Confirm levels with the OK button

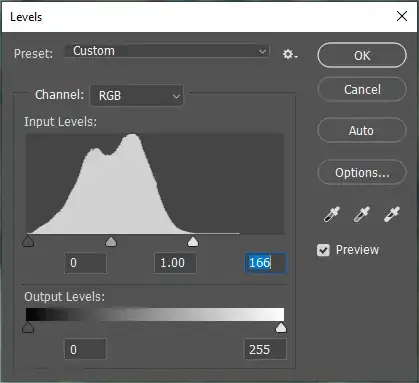(x=362, y=55)
